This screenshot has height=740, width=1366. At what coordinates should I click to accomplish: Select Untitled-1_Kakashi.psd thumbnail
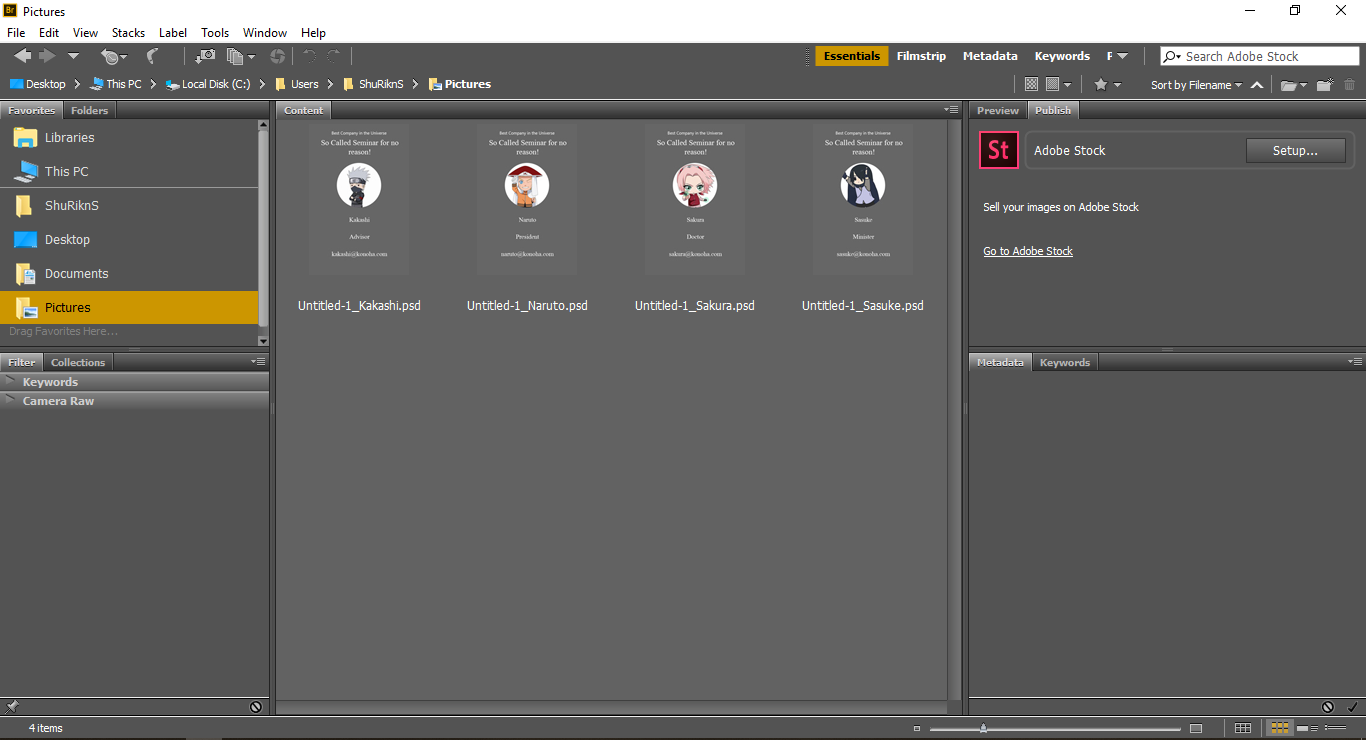359,198
